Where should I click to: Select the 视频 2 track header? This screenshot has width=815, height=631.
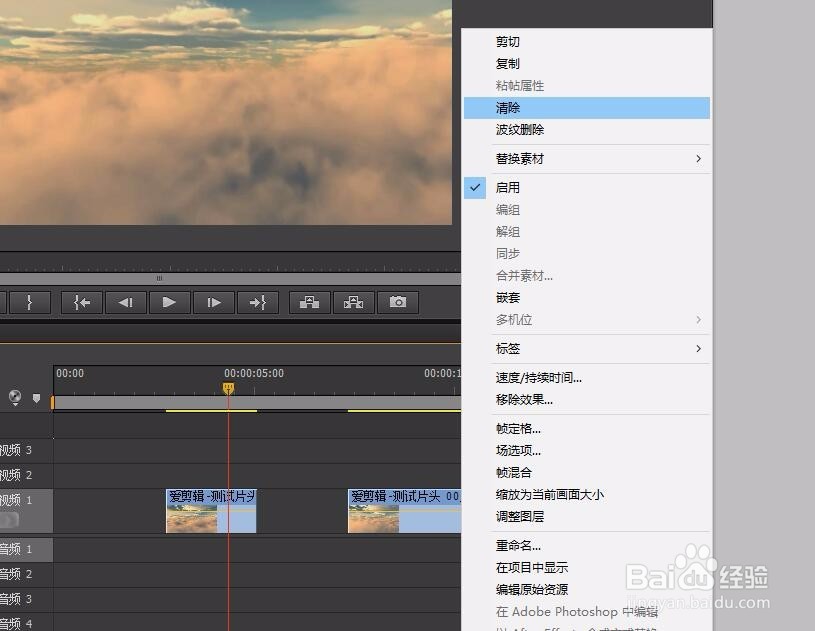26,475
